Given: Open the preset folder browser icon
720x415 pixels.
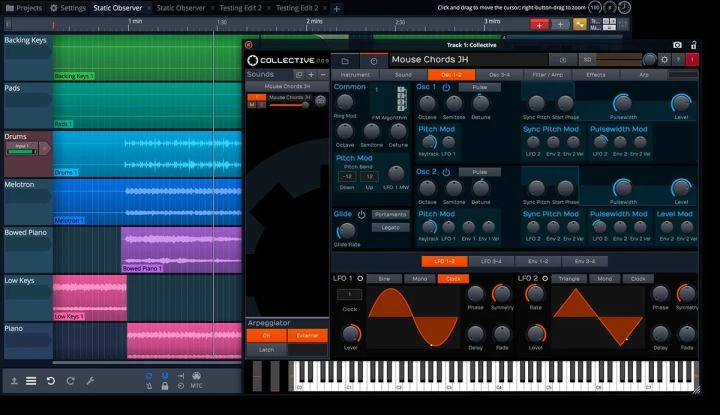Looking at the screenshot, I should click(x=345, y=61).
